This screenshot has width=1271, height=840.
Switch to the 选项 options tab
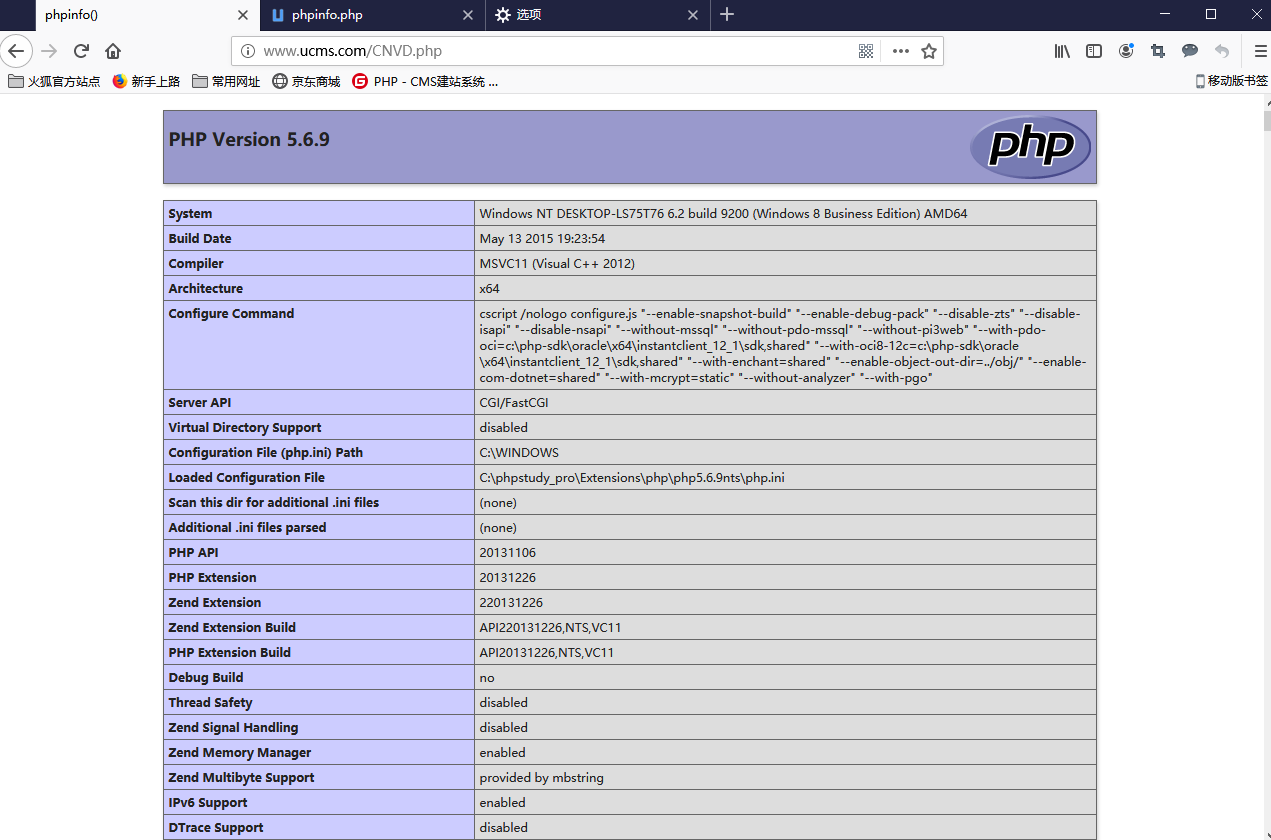click(598, 15)
